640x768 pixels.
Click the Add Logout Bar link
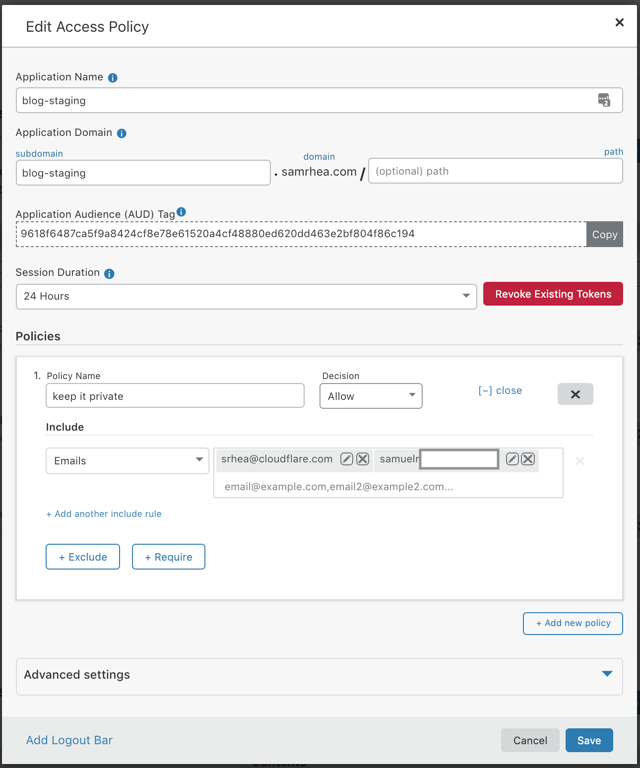[69, 741]
